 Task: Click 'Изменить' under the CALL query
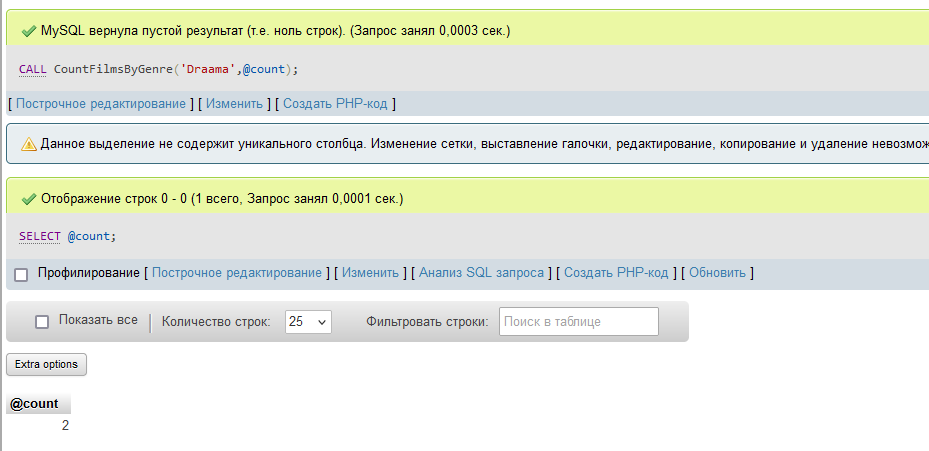pos(235,103)
